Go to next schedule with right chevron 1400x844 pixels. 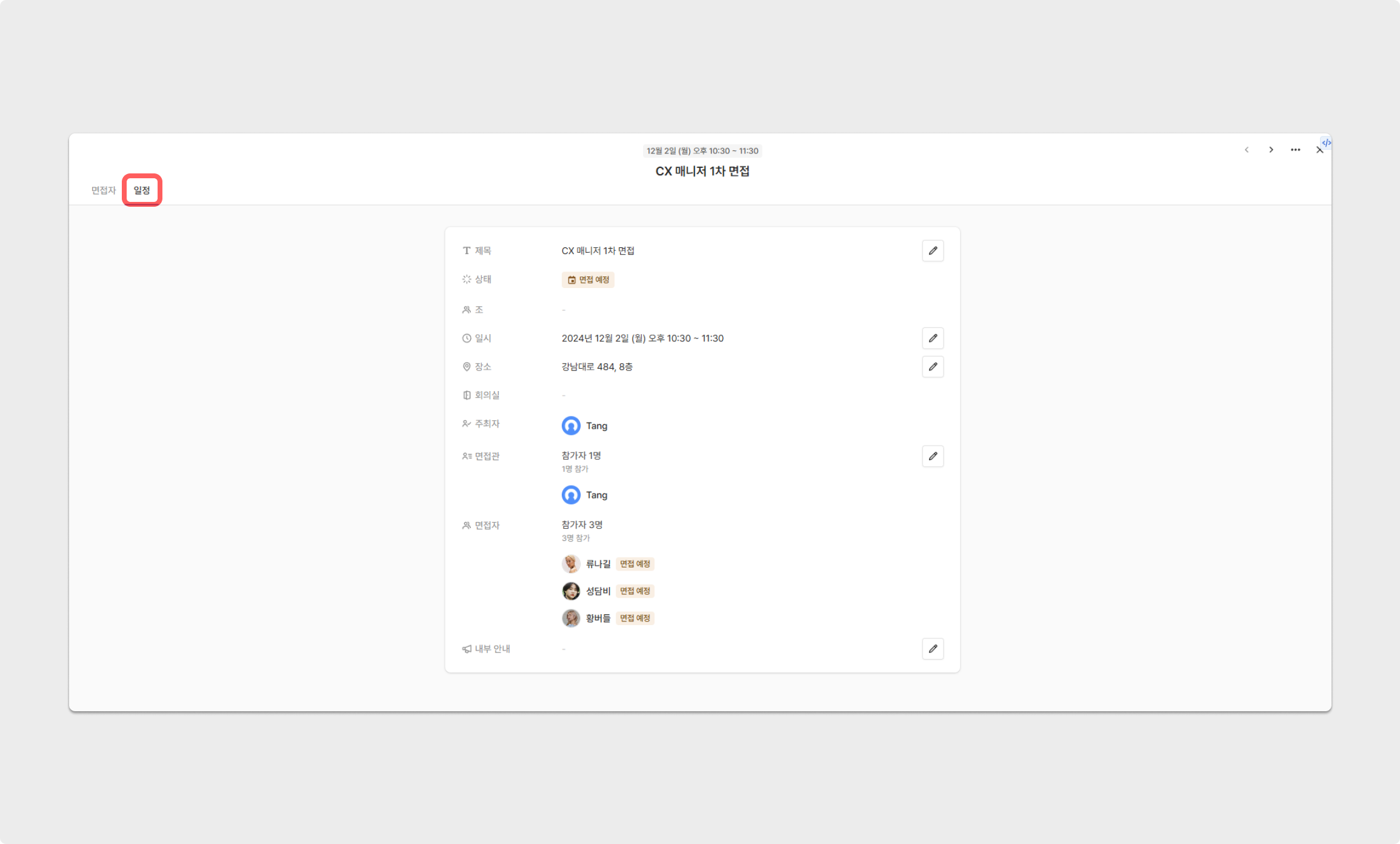point(1271,150)
